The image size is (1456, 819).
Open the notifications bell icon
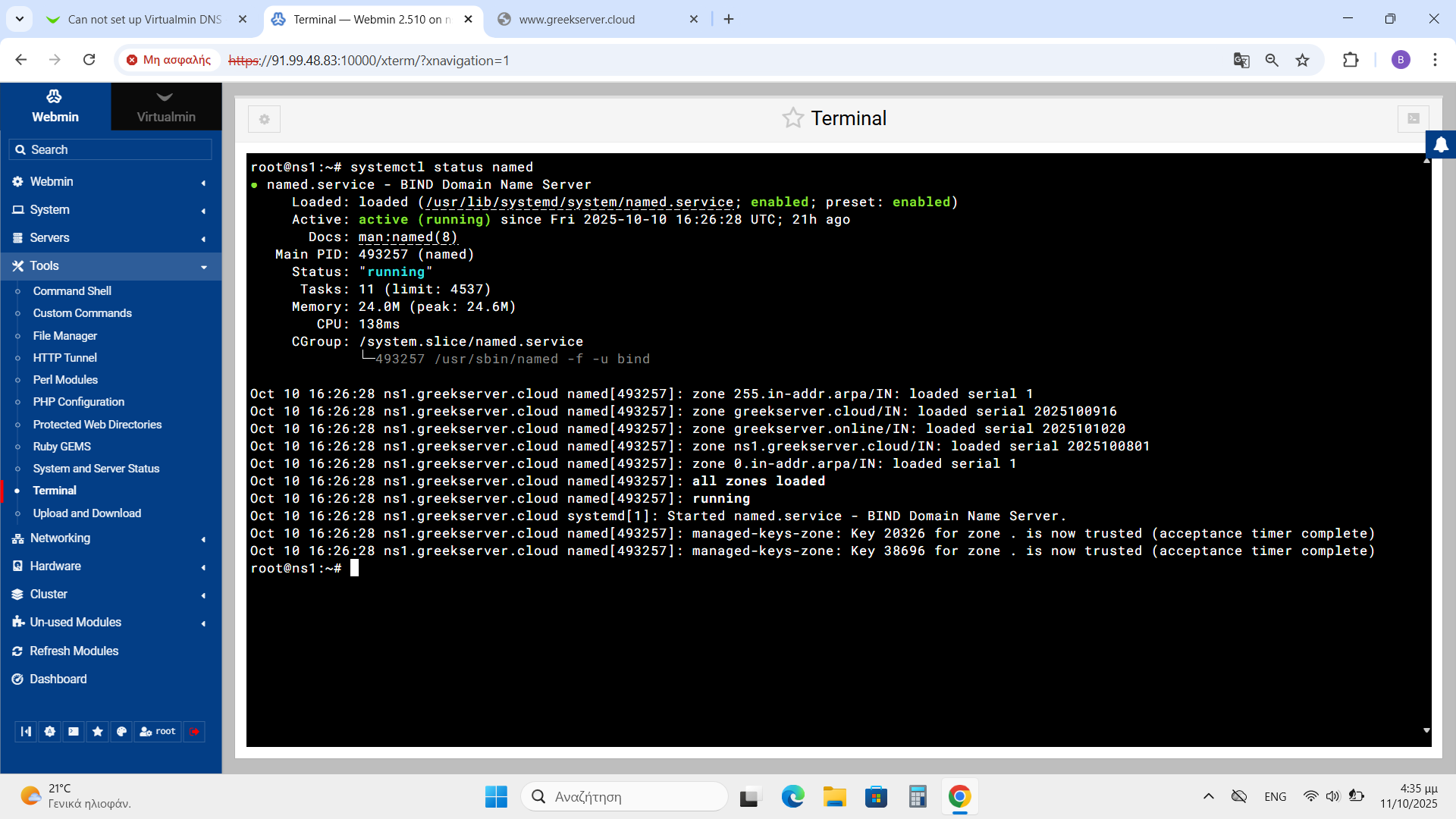click(1441, 144)
